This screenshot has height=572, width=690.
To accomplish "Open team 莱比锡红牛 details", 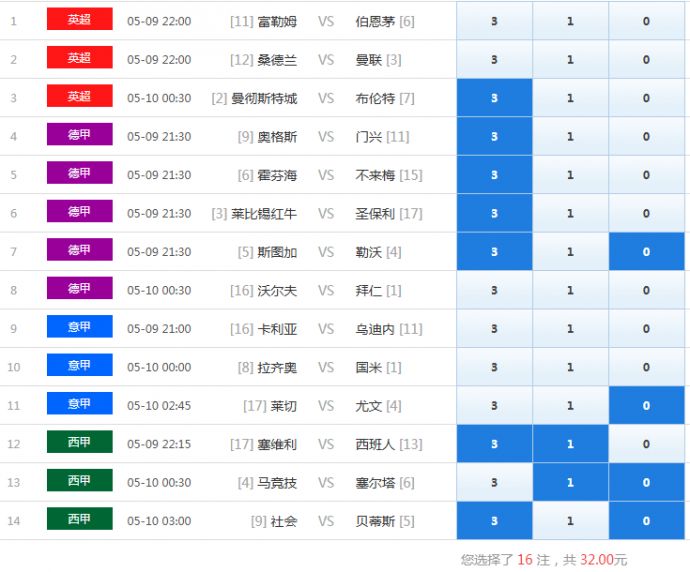I will click(x=264, y=213).
